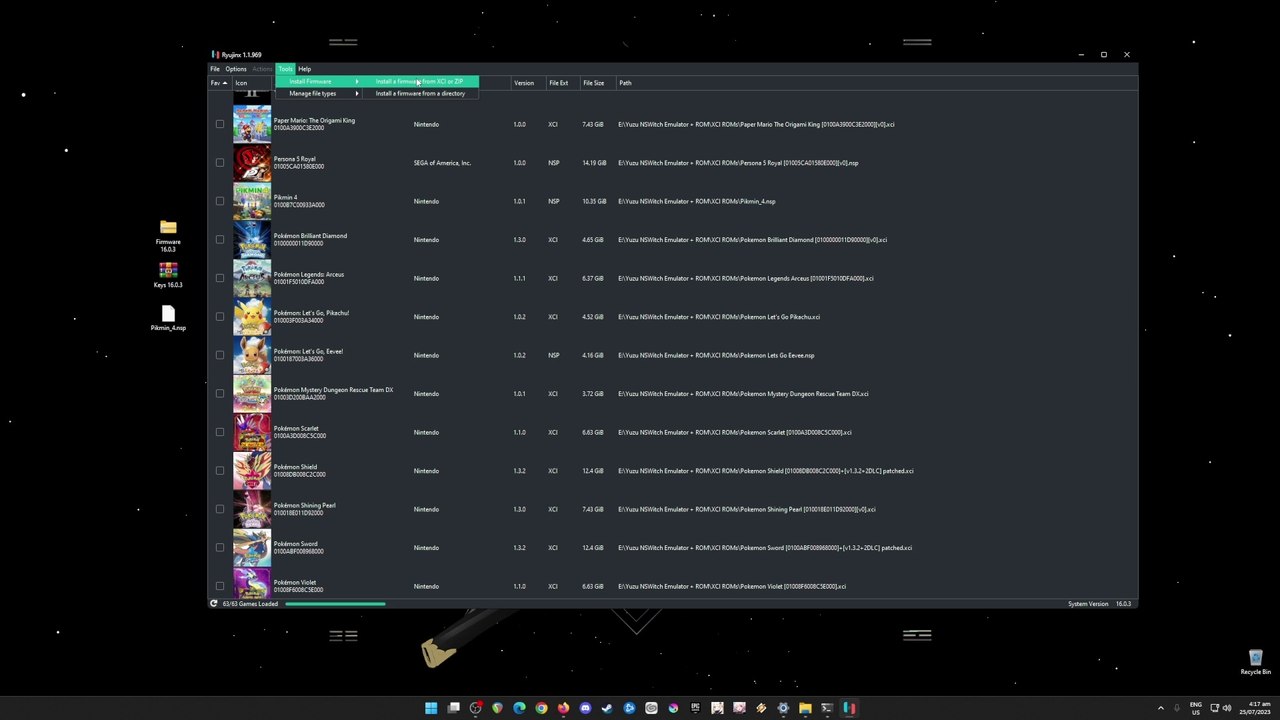Launch Microsoft Edge from the taskbar
This screenshot has width=1280, height=720.
coord(519,708)
